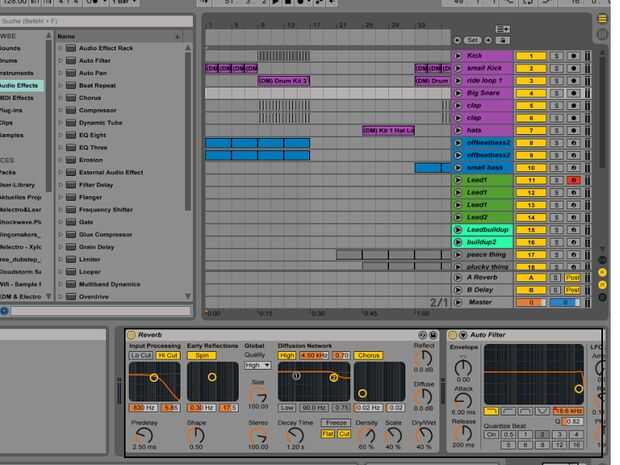The image size is (620, 465).
Task: Enable the Reverb Freeze switch
Action: tap(336, 423)
